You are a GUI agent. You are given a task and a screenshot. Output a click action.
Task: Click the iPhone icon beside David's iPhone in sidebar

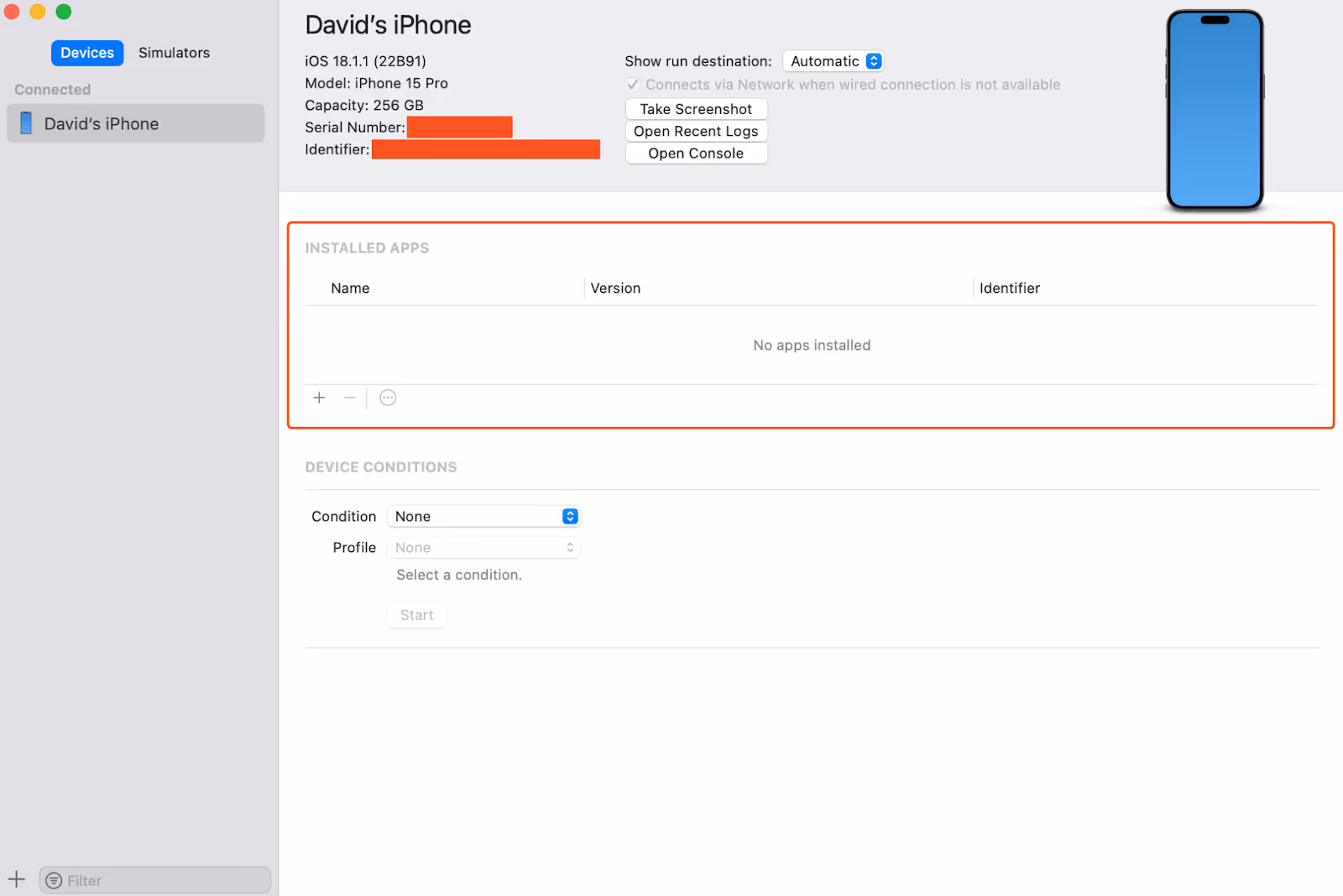pos(26,123)
